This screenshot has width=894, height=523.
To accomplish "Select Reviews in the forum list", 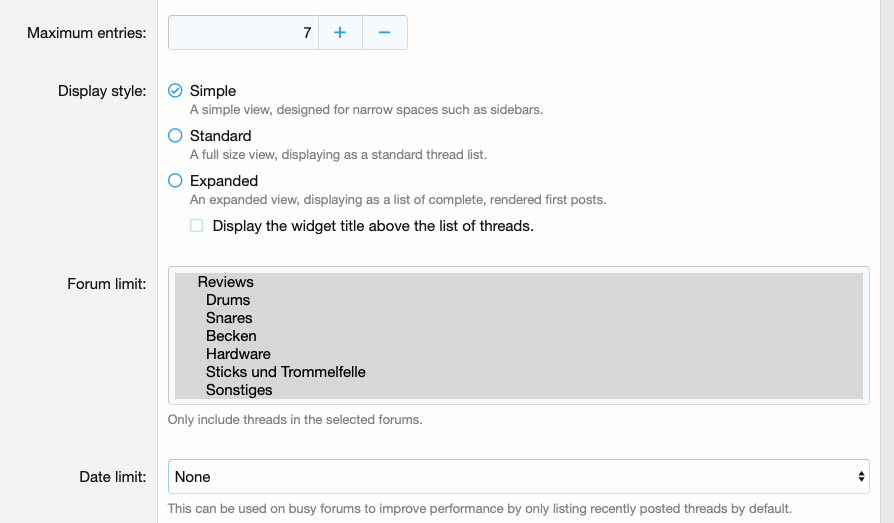I will click(x=226, y=282).
